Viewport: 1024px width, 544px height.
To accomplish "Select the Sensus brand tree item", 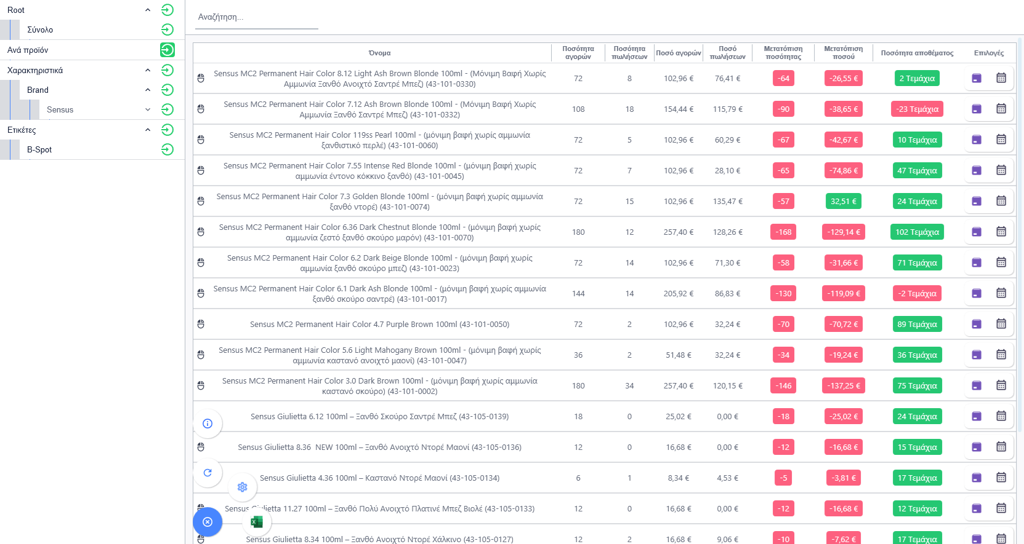I will tap(60, 110).
